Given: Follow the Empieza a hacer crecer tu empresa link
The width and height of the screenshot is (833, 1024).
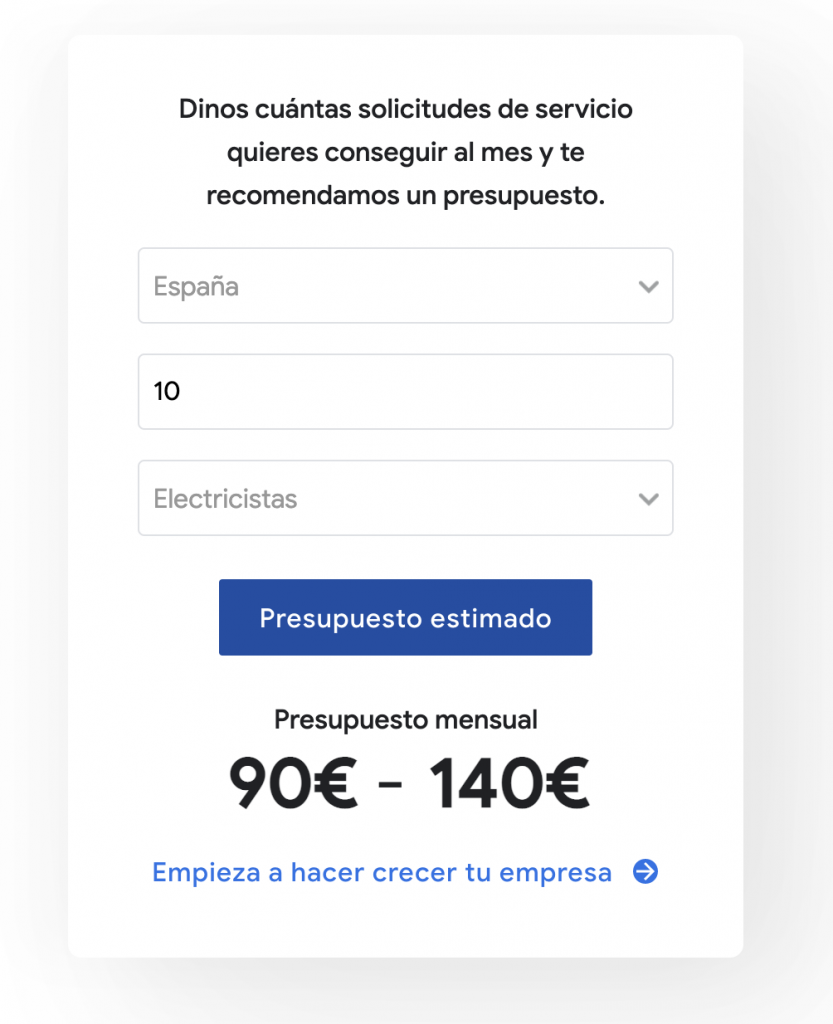Looking at the screenshot, I should click(381, 872).
